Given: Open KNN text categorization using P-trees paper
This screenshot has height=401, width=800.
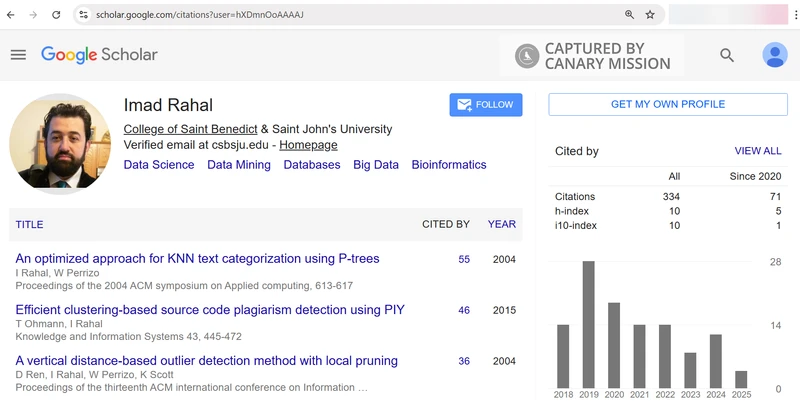Looking at the screenshot, I should tap(197, 259).
